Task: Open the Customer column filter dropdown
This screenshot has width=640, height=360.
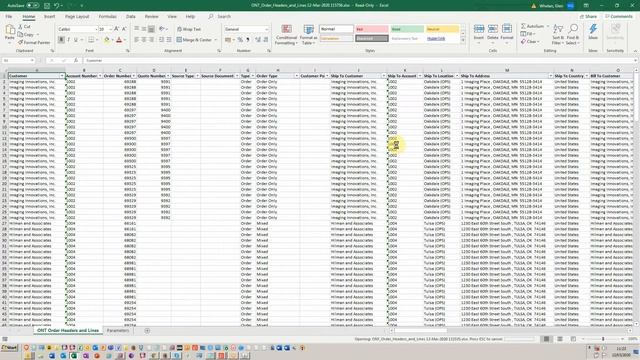Action: pyautogui.click(x=62, y=76)
